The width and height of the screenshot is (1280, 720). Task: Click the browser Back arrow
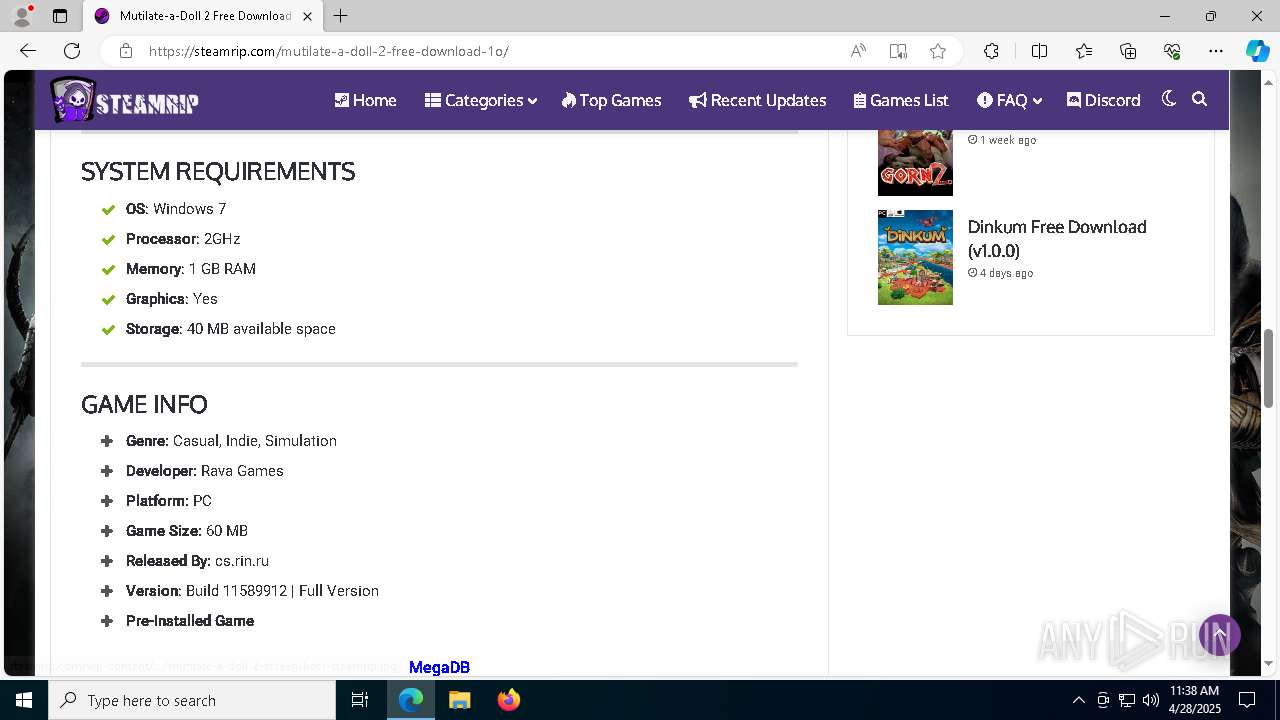click(x=28, y=51)
